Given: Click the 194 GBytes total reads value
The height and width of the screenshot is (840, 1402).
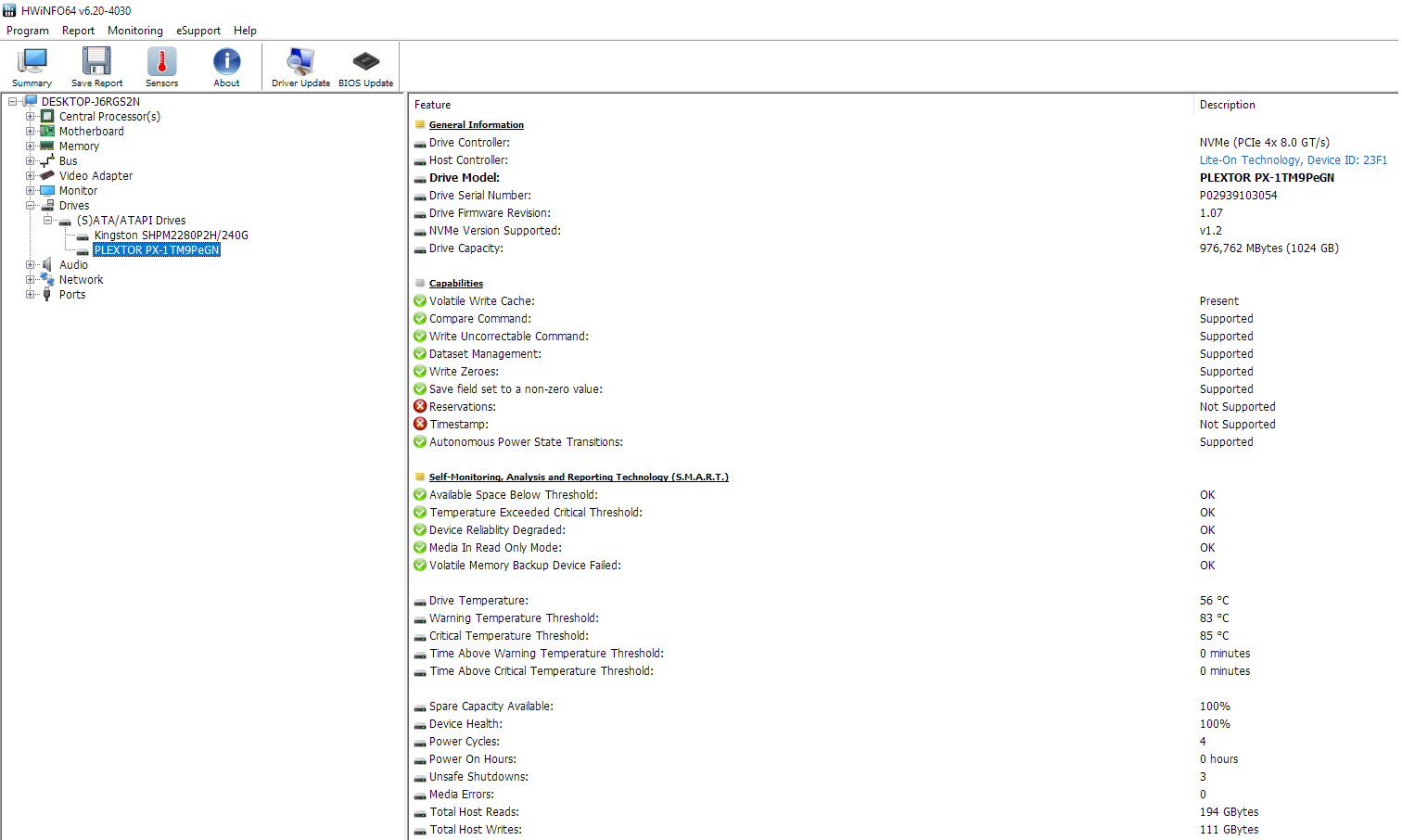Looking at the screenshot, I should tap(1229, 812).
